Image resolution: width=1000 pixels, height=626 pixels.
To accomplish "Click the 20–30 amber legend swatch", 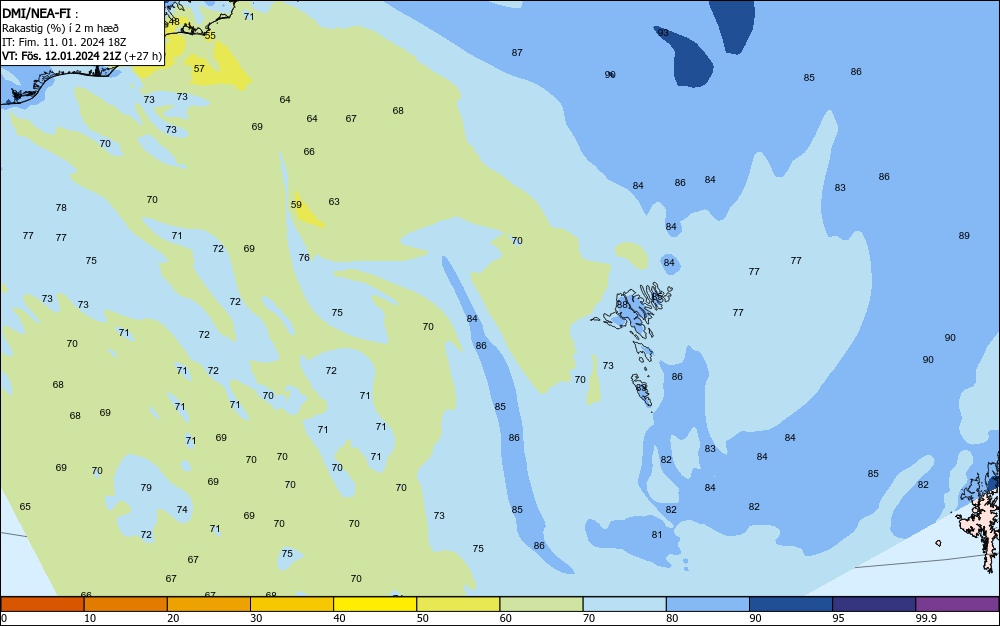I will (x=209, y=604).
